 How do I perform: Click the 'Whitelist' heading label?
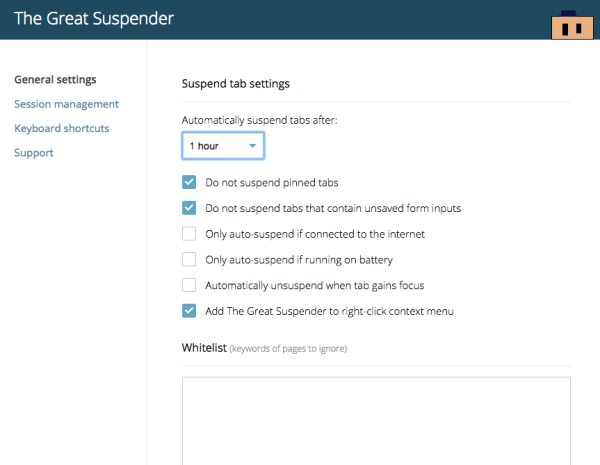204,348
